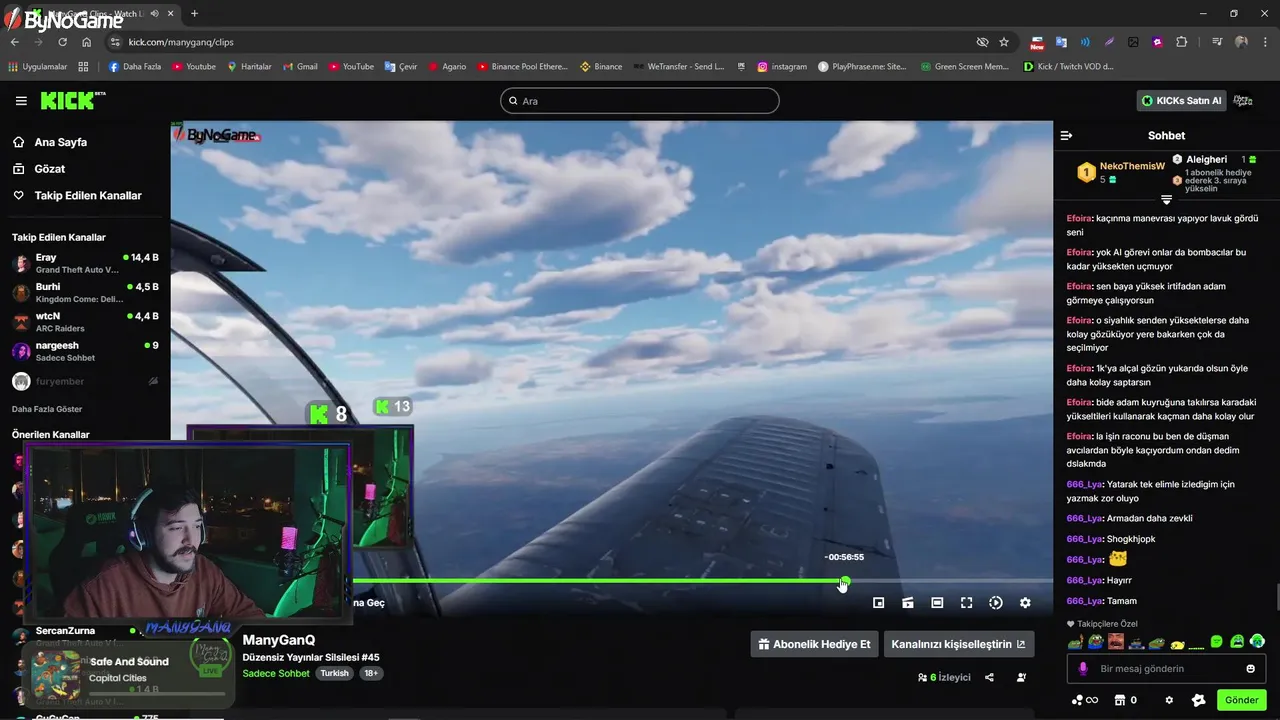
Task: Open a new Chrome tab
Action: 194,14
